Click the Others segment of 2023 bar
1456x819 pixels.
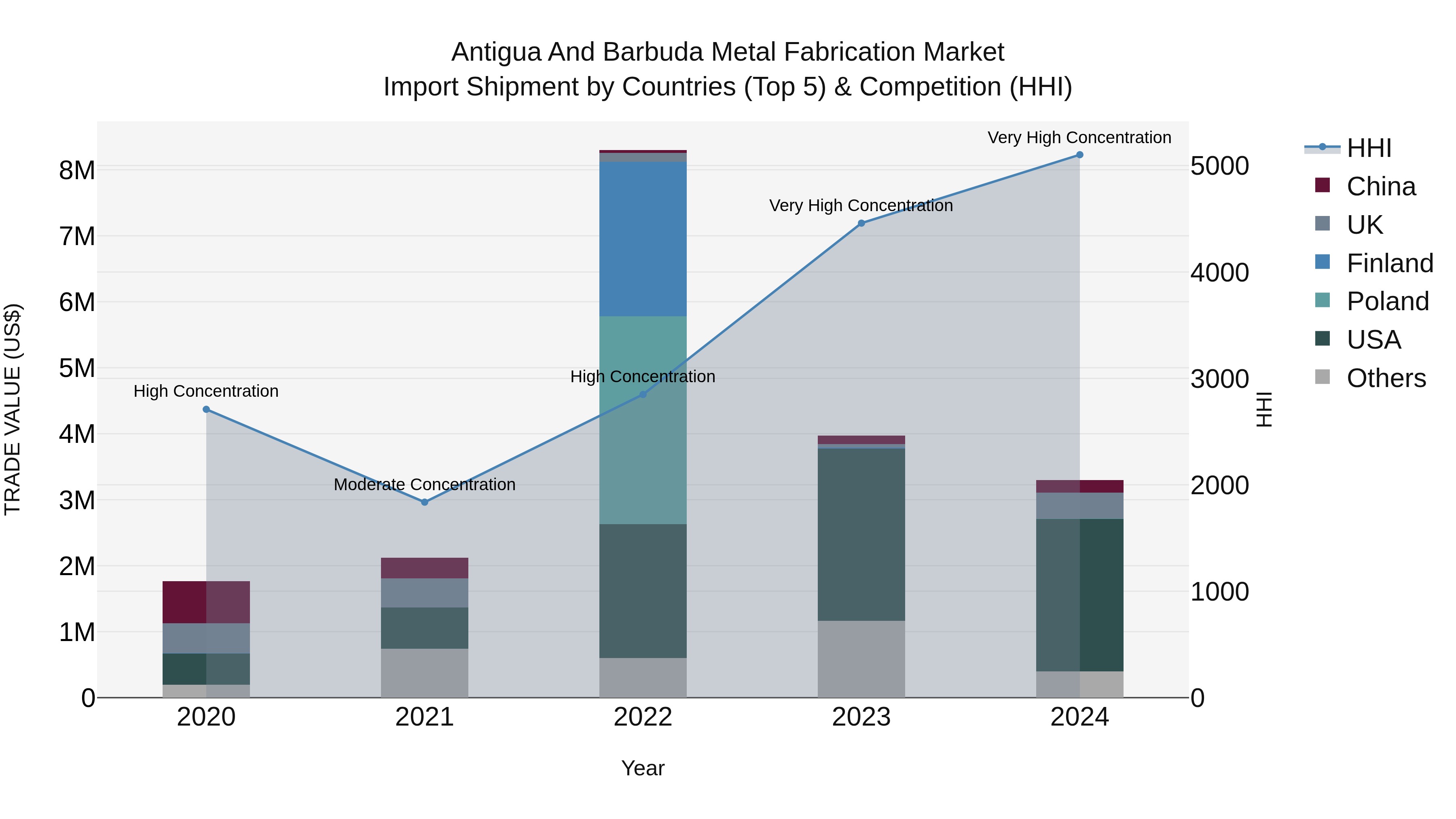861,659
